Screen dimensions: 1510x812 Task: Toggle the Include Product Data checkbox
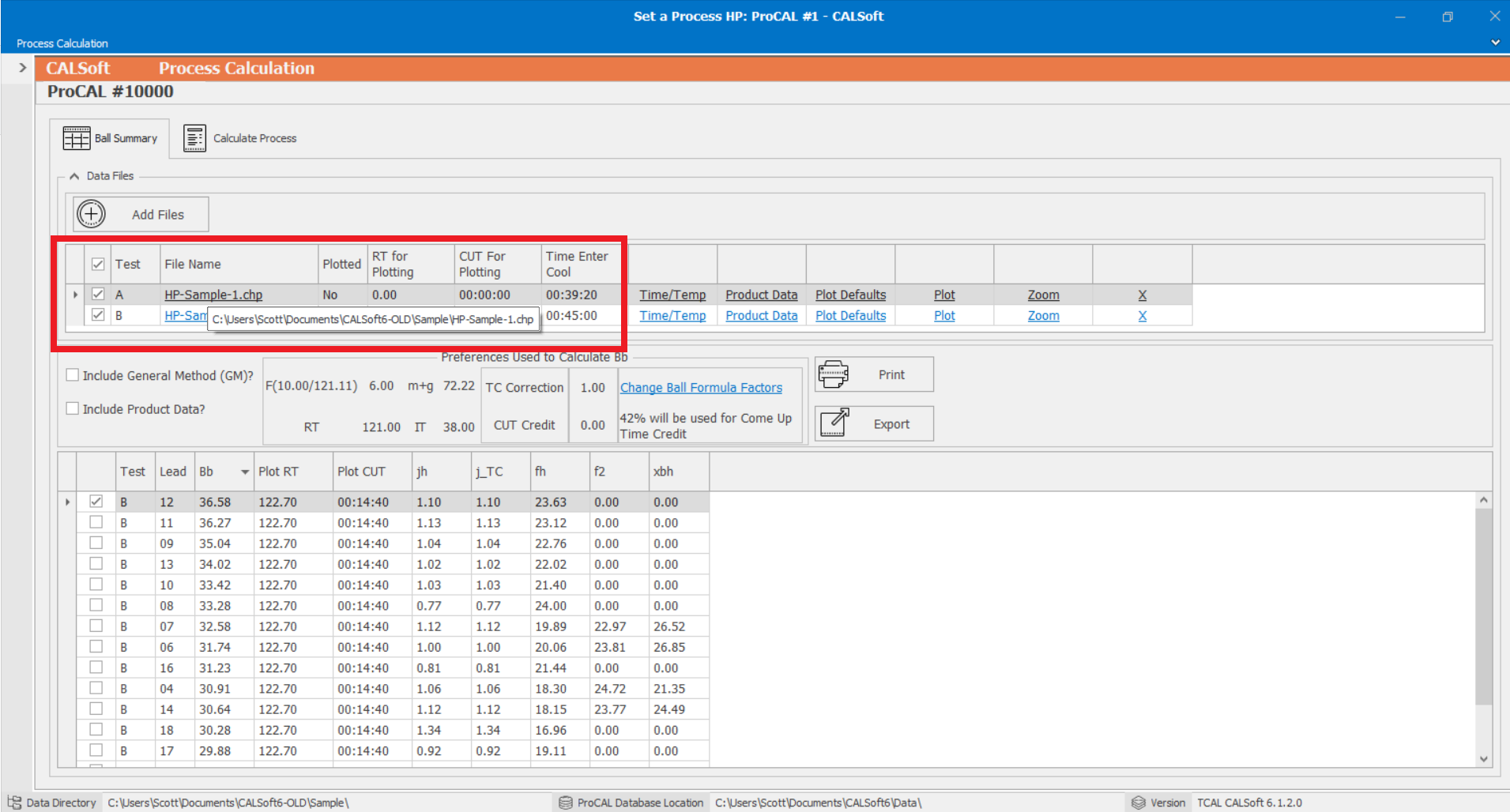coord(73,408)
